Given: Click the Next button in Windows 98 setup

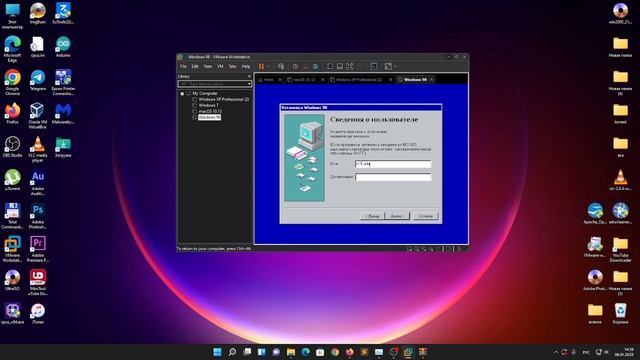Looking at the screenshot, I should click(397, 216).
